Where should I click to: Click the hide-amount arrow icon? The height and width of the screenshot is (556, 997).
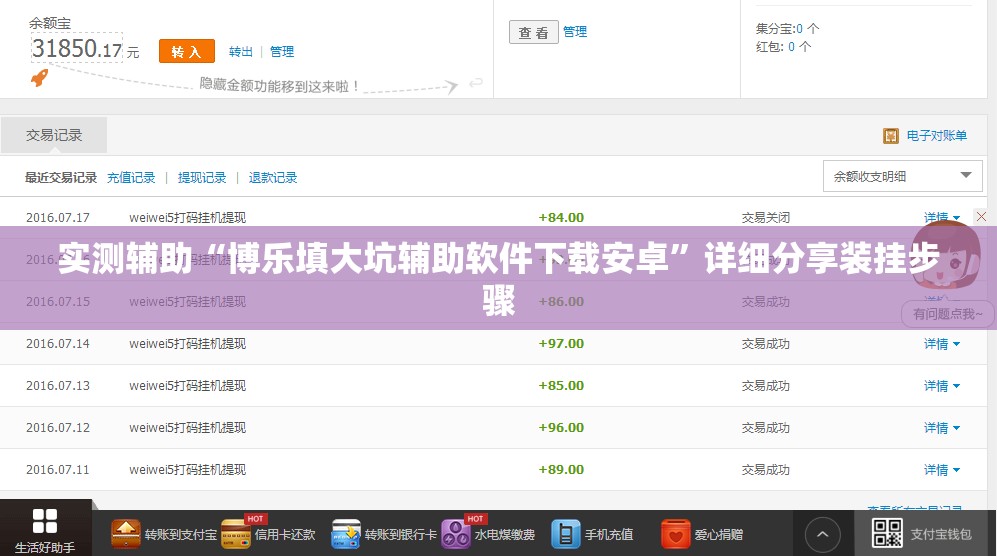[x=476, y=83]
